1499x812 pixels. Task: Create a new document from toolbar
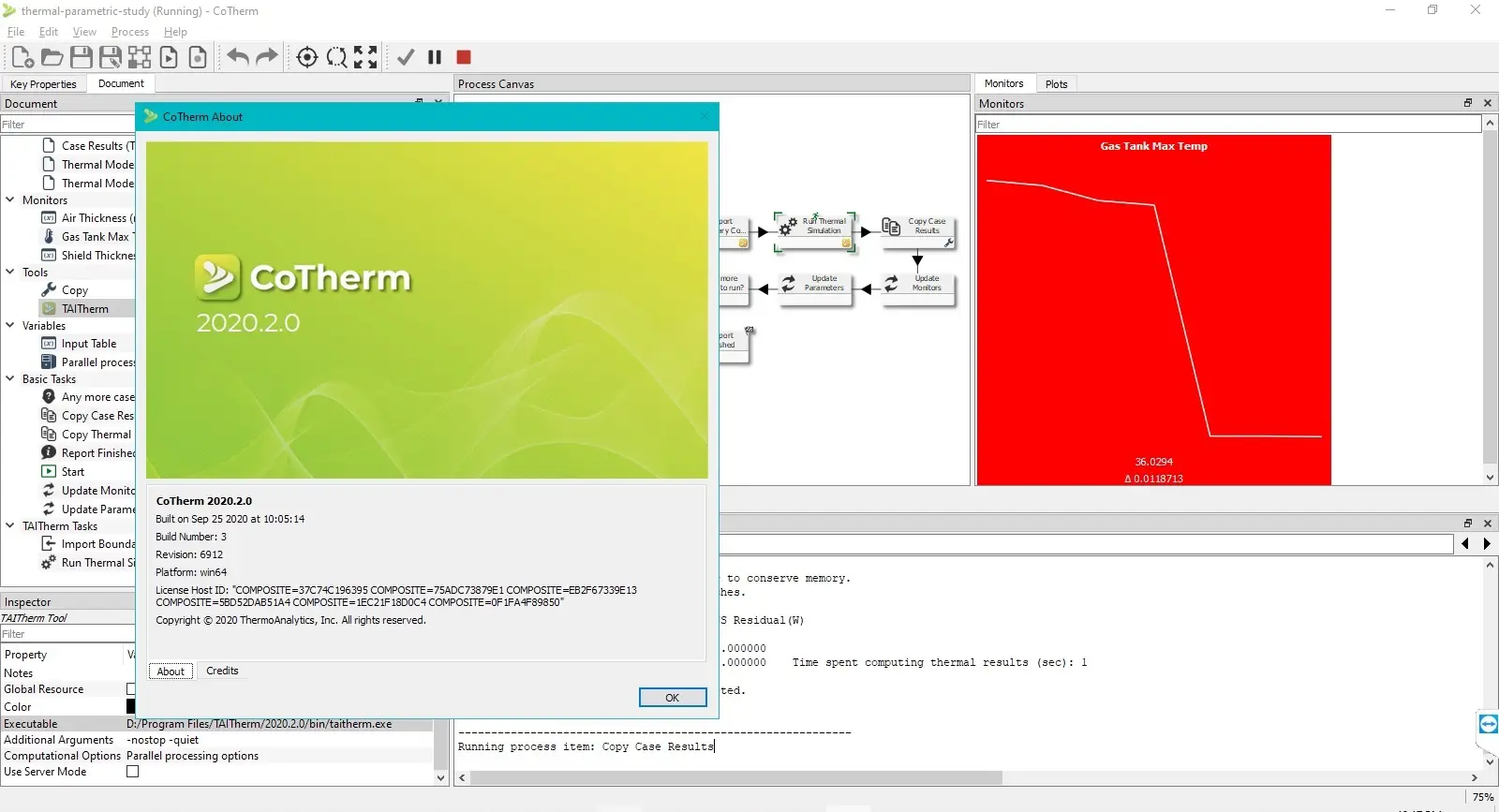[22, 57]
